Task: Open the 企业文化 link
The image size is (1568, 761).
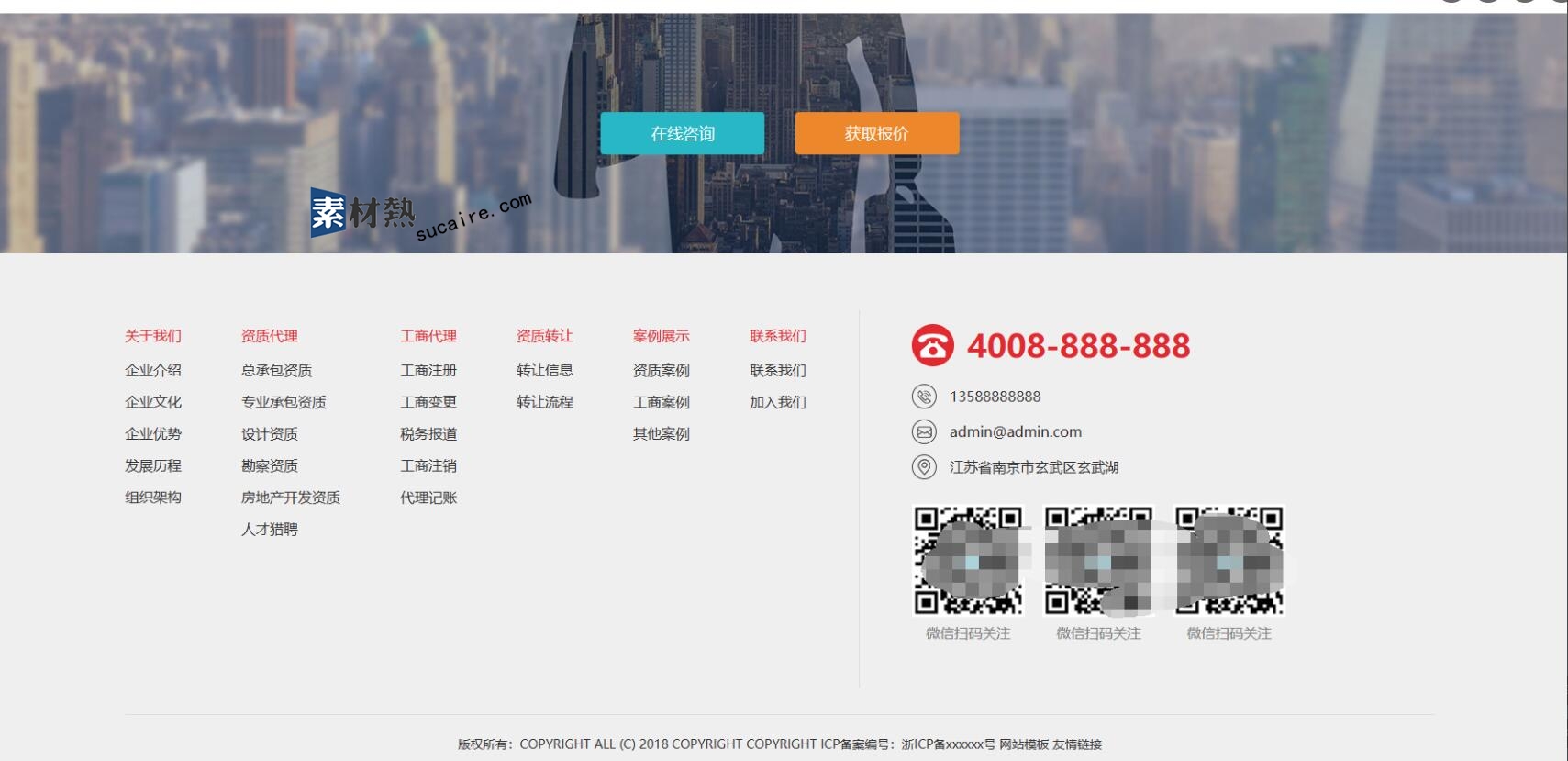Action: tap(153, 402)
